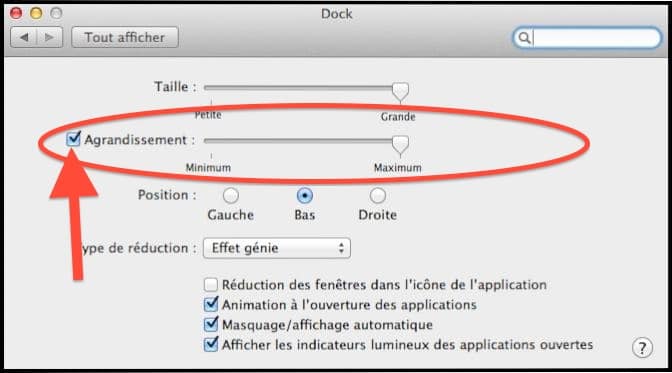Focus the search input field
The width and height of the screenshot is (672, 373).
click(596, 38)
